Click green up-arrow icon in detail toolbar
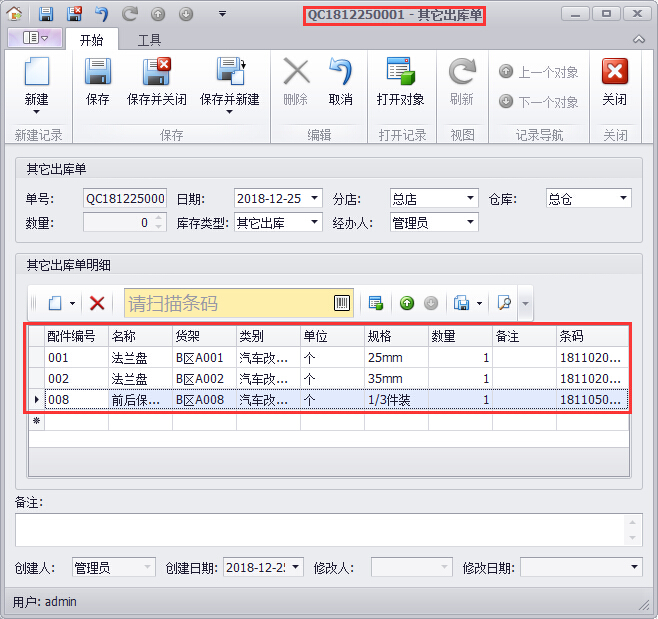 click(x=407, y=303)
